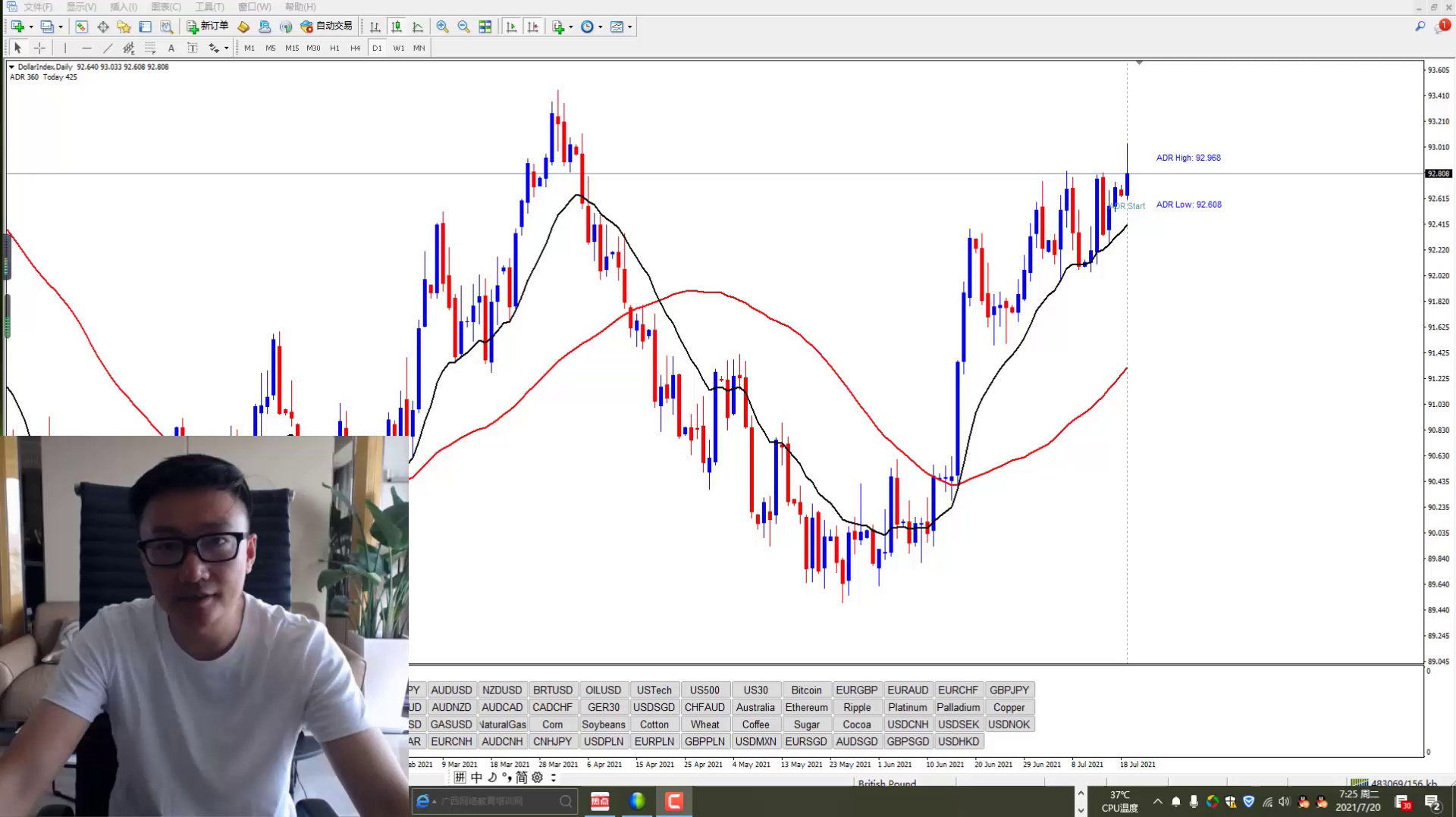The height and width of the screenshot is (817, 1456).
Task: Toggle chart auto scroll
Action: [x=511, y=27]
